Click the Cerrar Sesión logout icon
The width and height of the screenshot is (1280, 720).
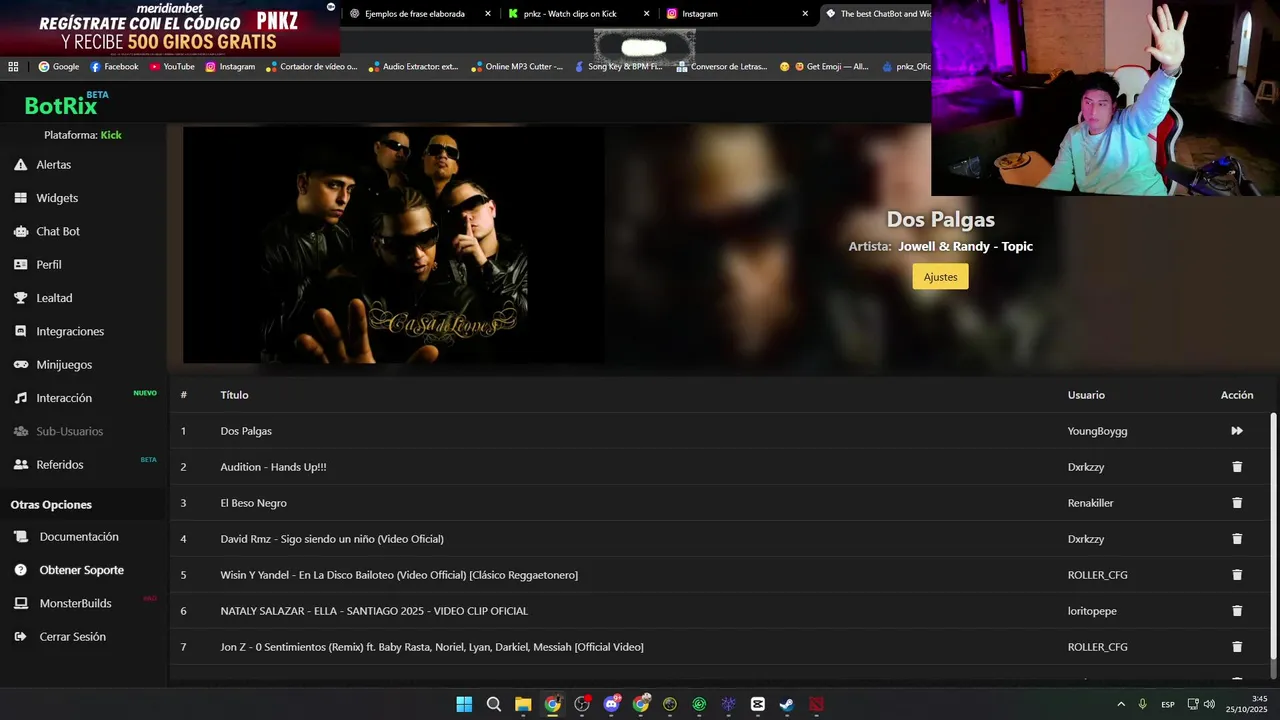tap(20, 637)
